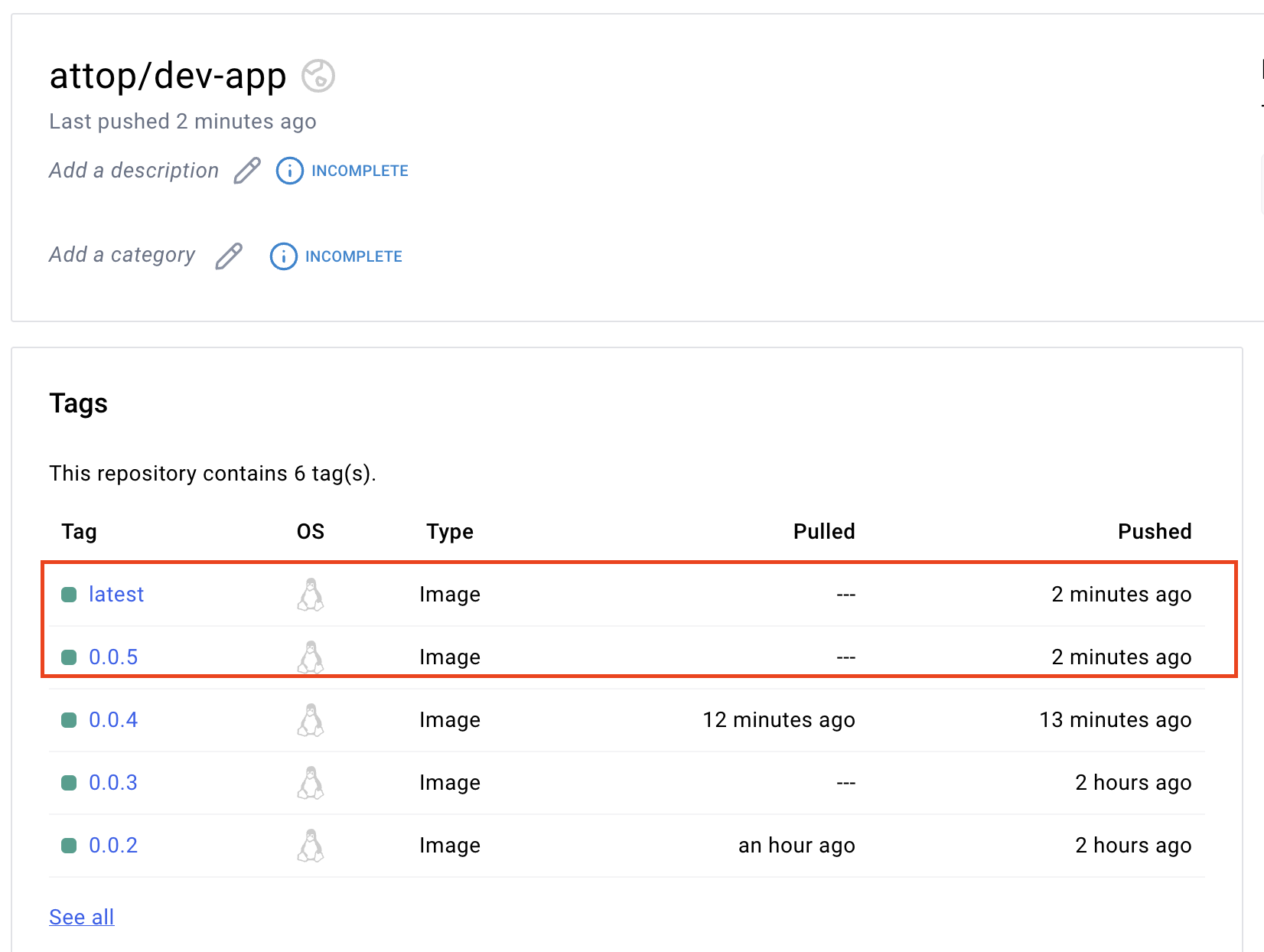
Task: Open the latest tag link
Action: tap(116, 595)
